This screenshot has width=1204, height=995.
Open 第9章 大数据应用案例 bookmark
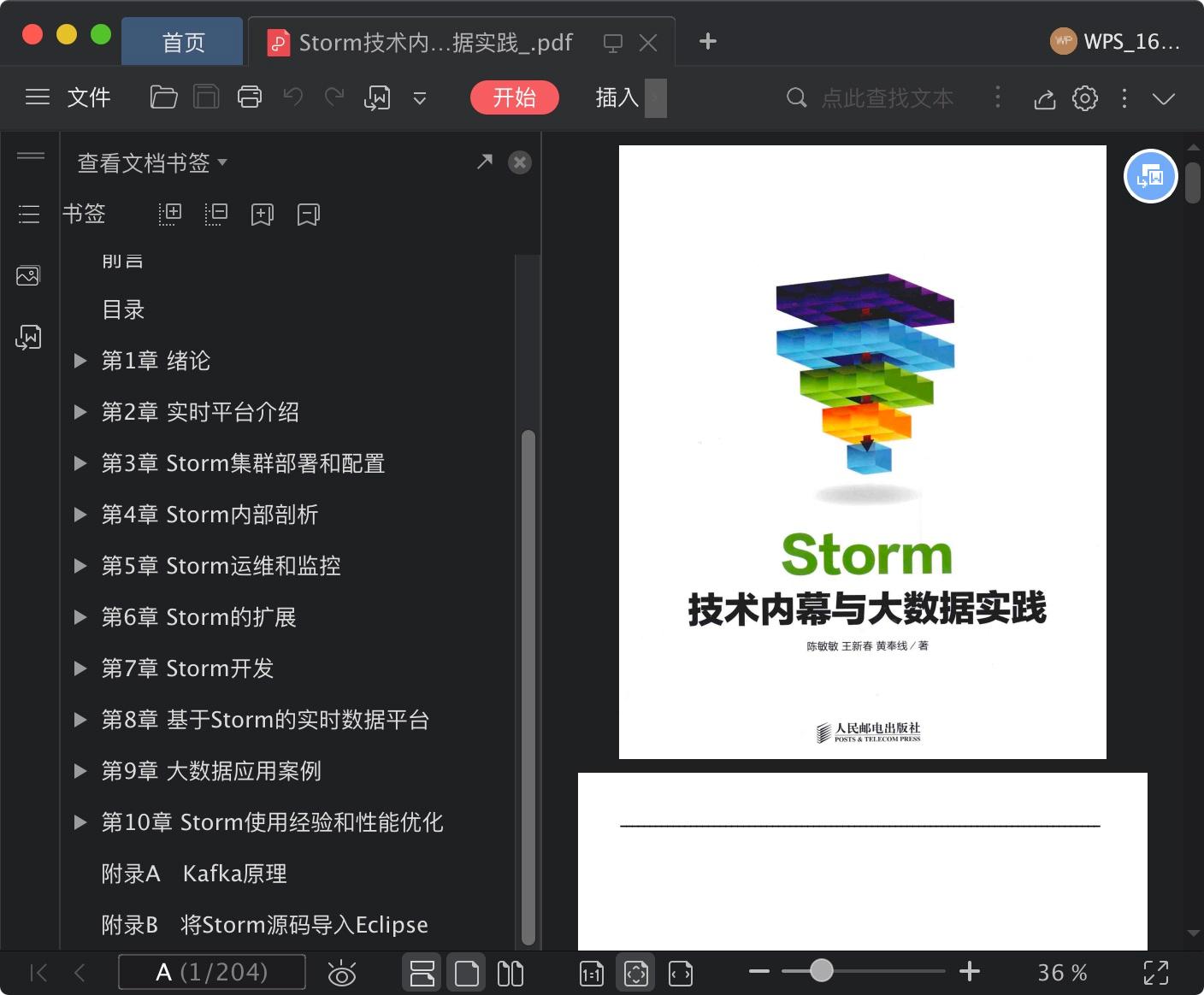[x=211, y=771]
